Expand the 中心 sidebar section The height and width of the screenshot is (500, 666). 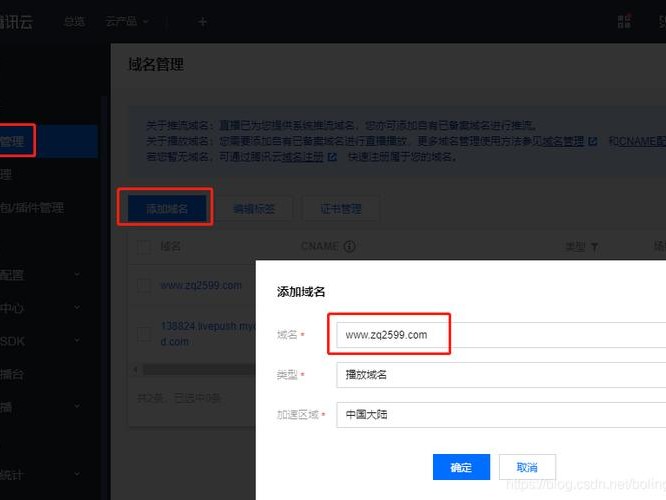77,308
